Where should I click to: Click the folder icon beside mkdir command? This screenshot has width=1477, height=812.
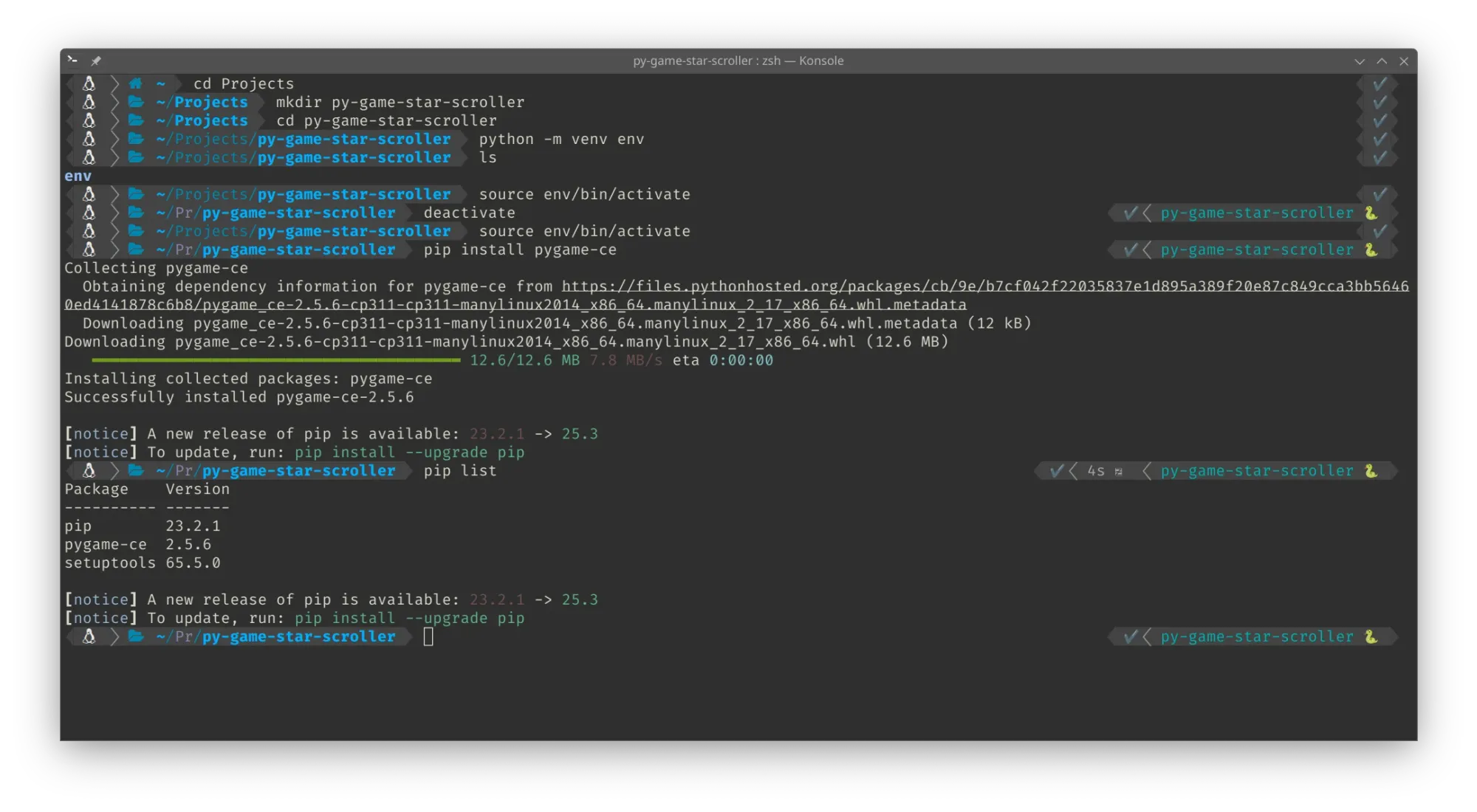click(136, 102)
